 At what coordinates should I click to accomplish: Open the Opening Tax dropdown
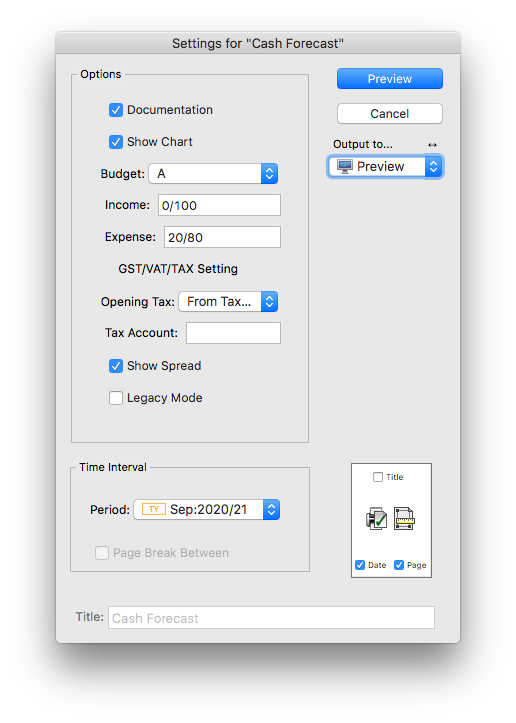[x=228, y=302]
